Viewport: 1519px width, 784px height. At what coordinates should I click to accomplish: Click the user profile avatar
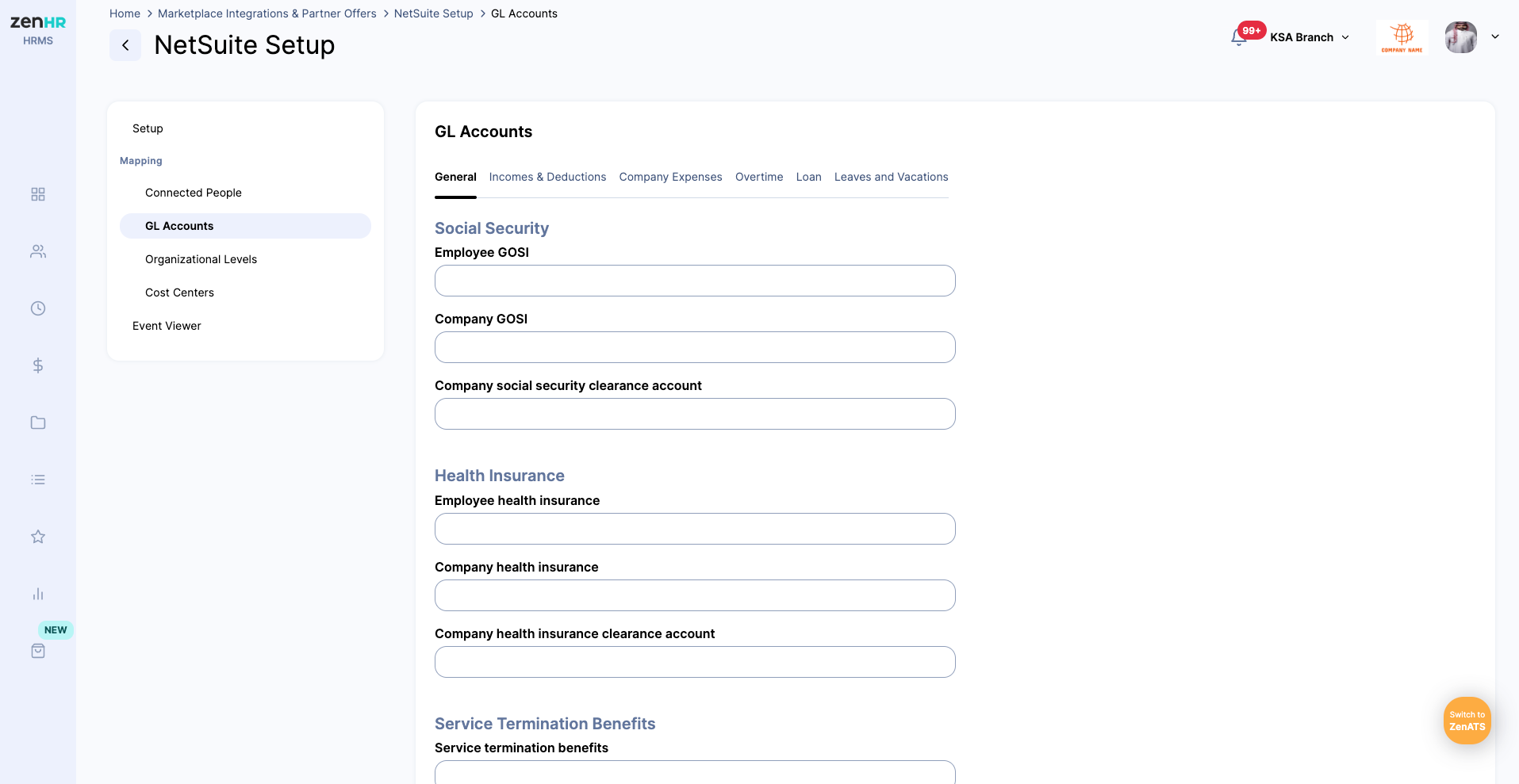[x=1461, y=37]
